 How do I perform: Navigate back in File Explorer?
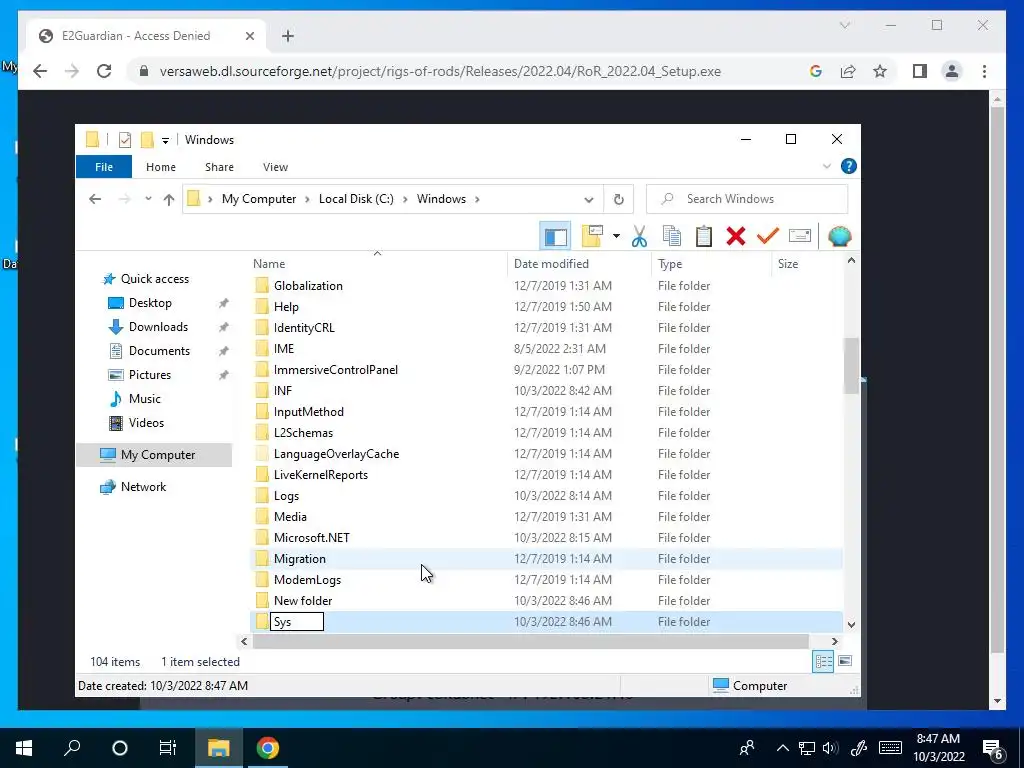95,199
